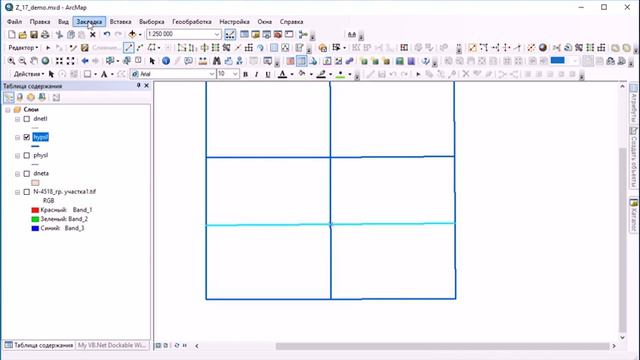640x360 pixels.
Task: Switch to List By Drawing Order view
Action: pyautogui.click(x=9, y=98)
